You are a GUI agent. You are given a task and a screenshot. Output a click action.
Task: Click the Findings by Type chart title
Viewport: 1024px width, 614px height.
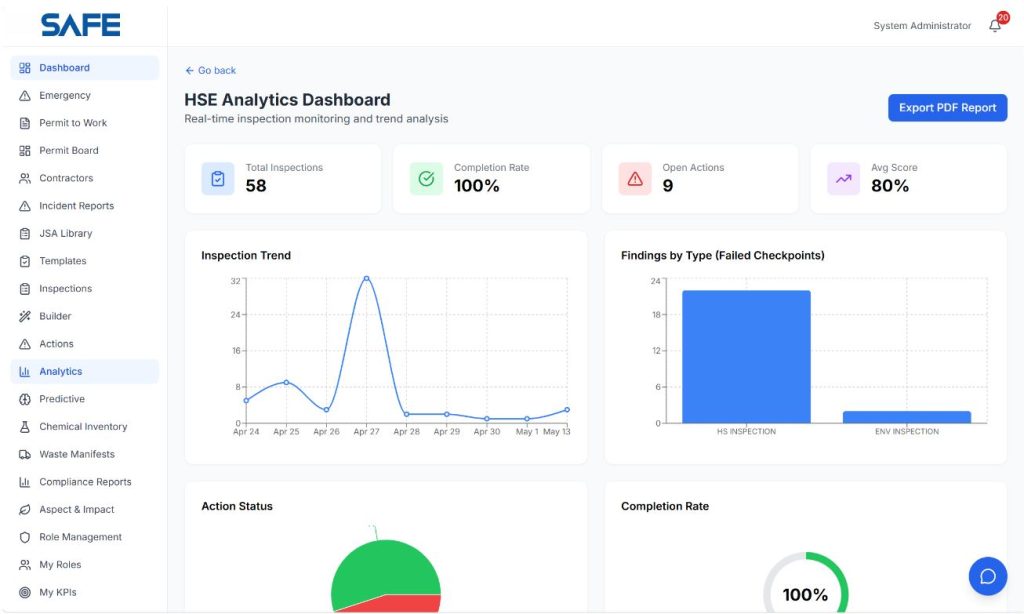[x=722, y=255]
